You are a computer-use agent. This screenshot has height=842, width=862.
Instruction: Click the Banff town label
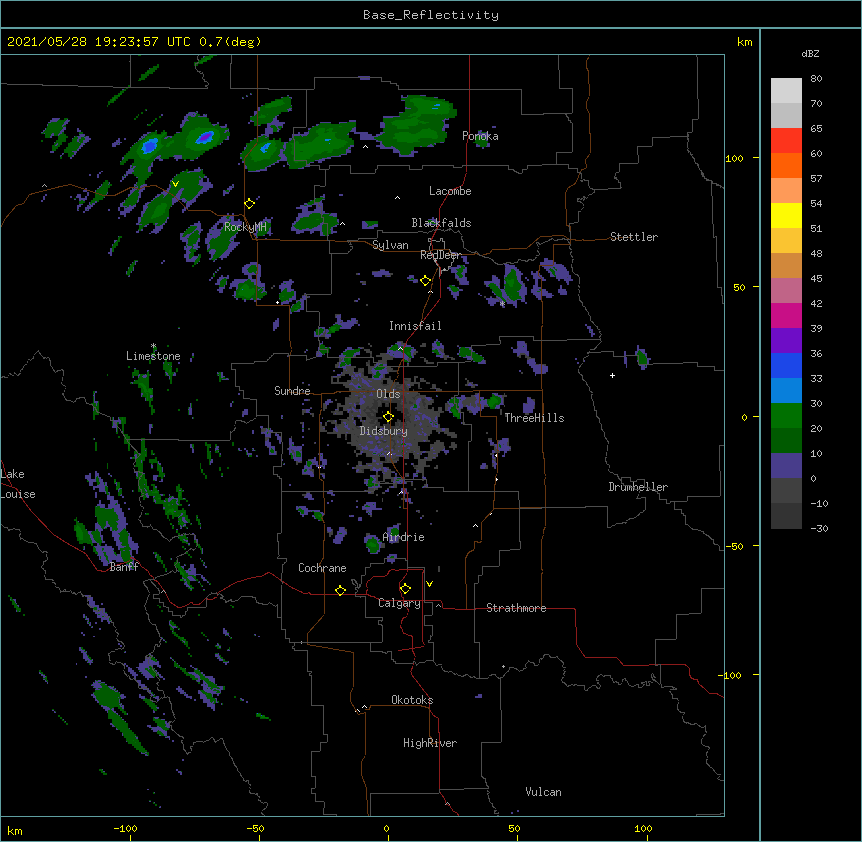click(124, 567)
